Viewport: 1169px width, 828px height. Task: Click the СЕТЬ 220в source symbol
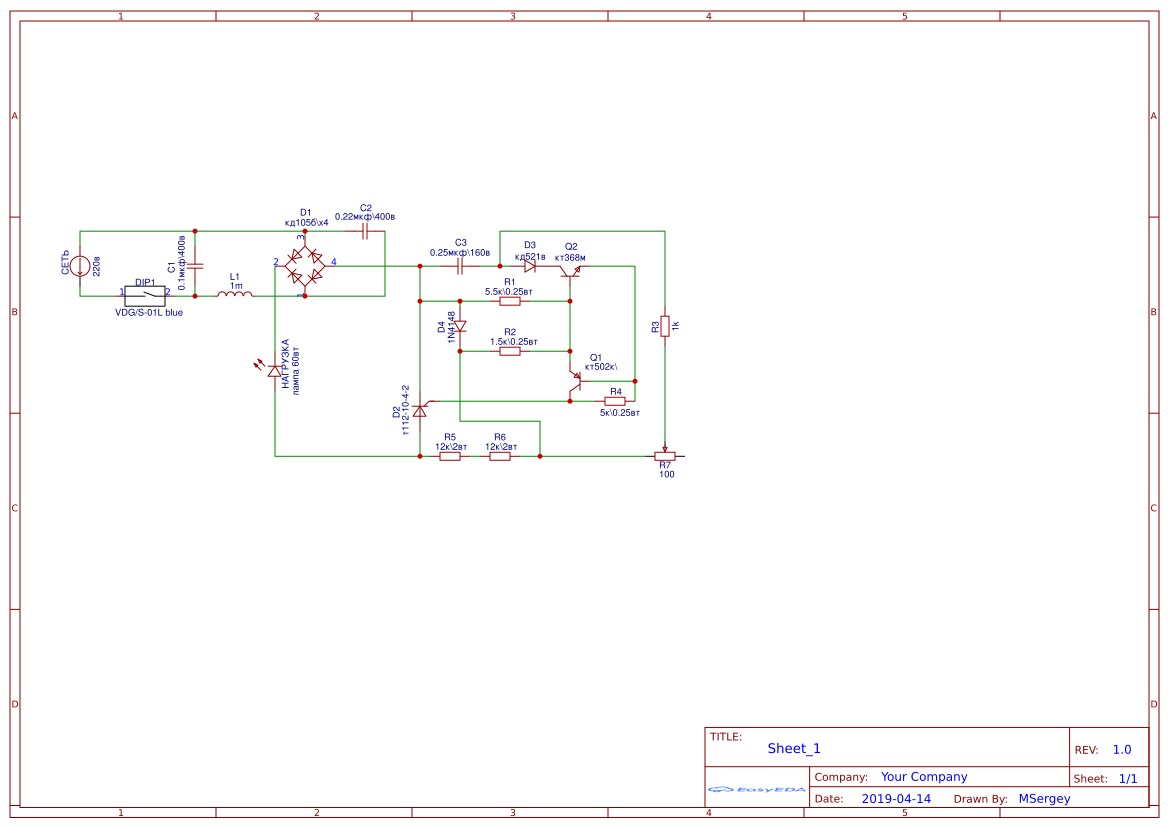tap(80, 266)
